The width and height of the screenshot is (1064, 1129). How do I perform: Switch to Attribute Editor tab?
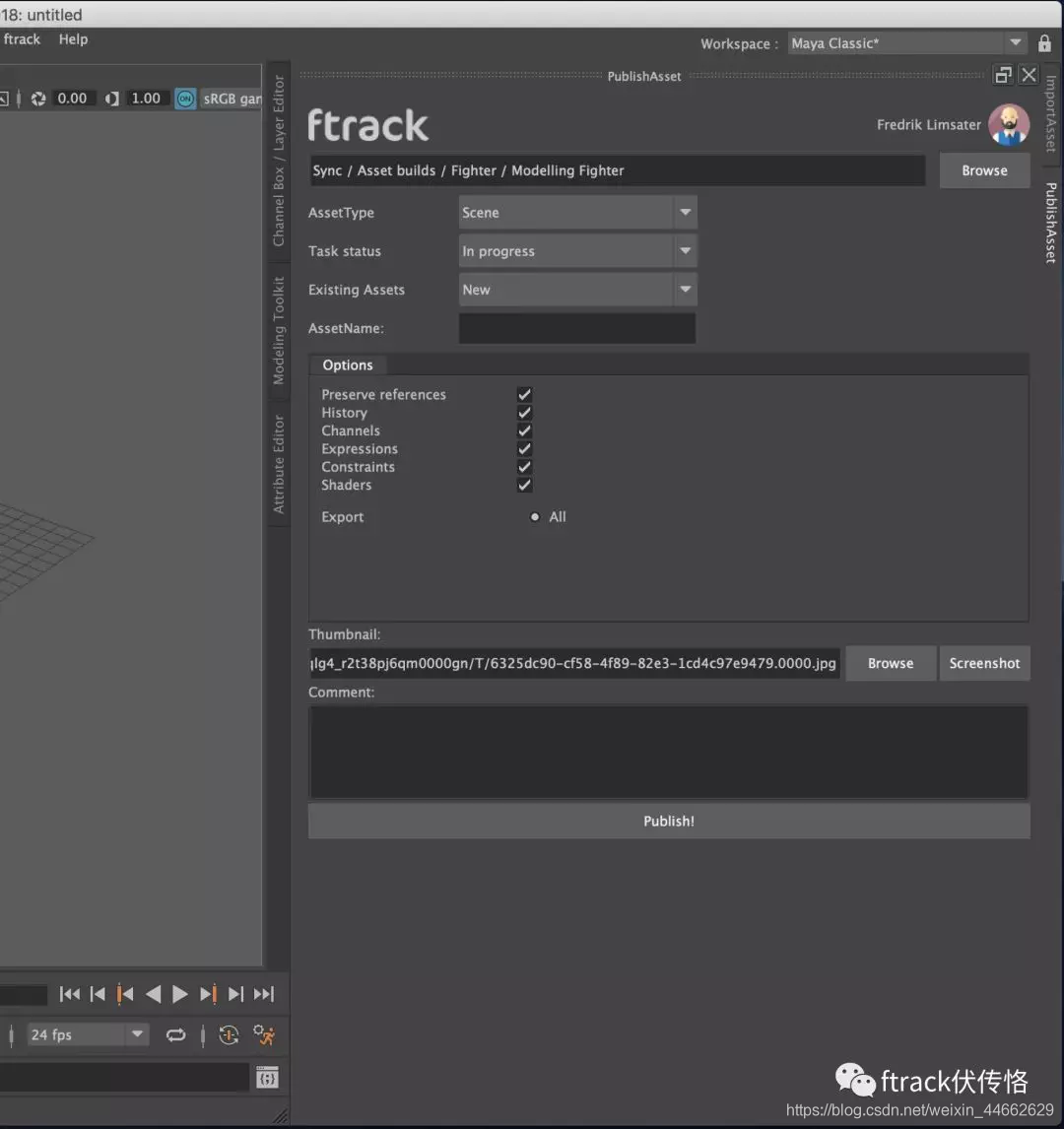pyautogui.click(x=279, y=464)
